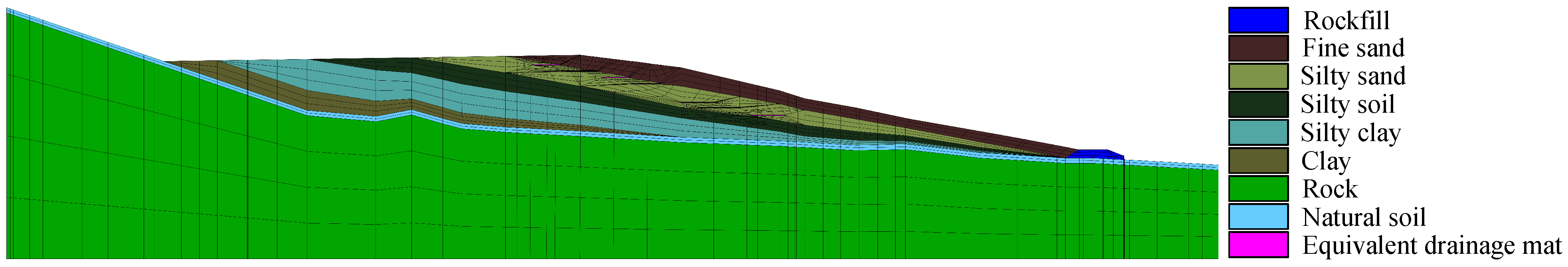Click the 'Natural soil' legend label
The height and width of the screenshot is (267, 1568).
[1364, 217]
